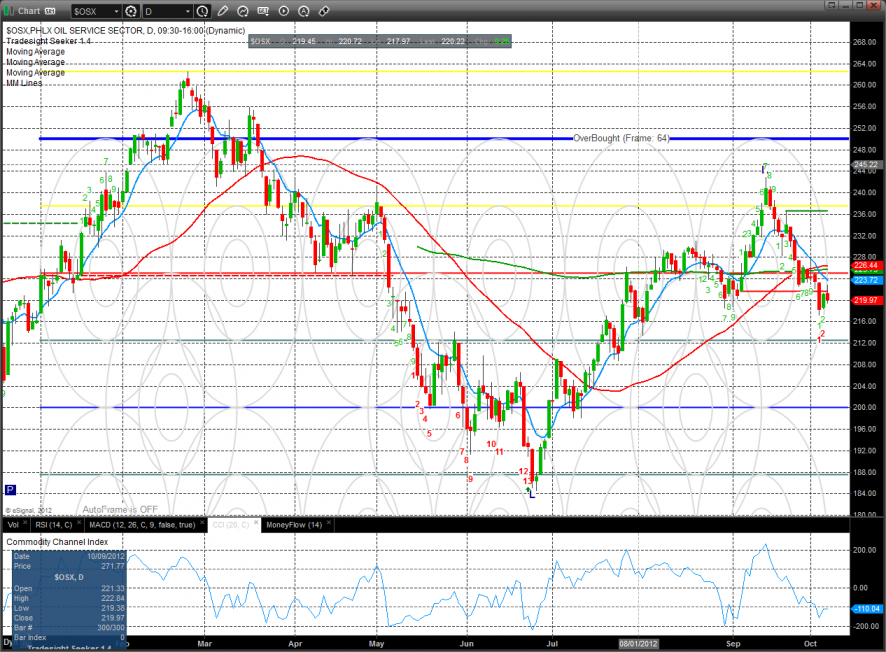Open the studies chart-line icon
886x652 pixels.
(x=243, y=11)
